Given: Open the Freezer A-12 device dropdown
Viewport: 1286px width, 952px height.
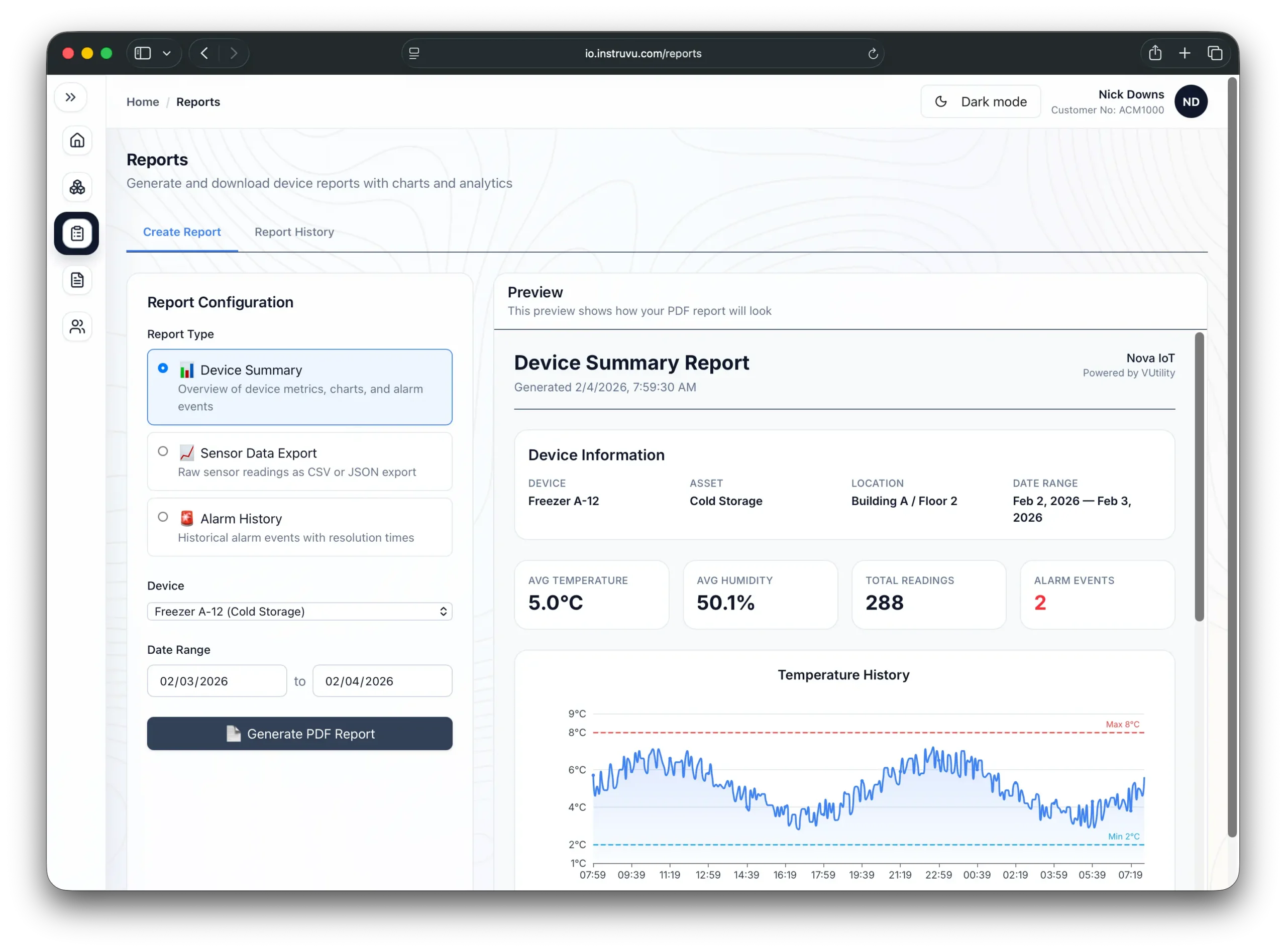Looking at the screenshot, I should click(299, 612).
